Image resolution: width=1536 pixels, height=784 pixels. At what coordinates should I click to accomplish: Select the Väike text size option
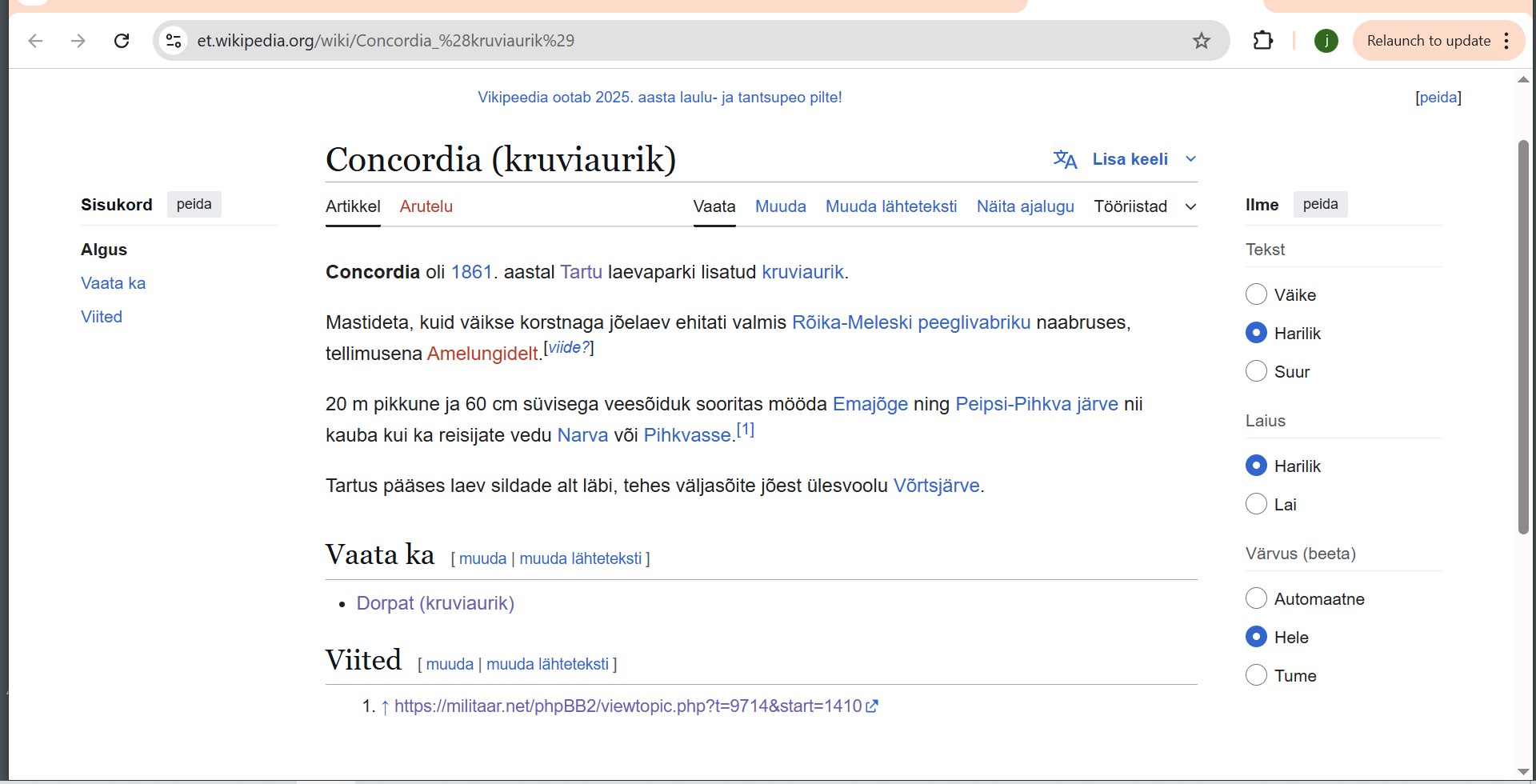[1256, 294]
